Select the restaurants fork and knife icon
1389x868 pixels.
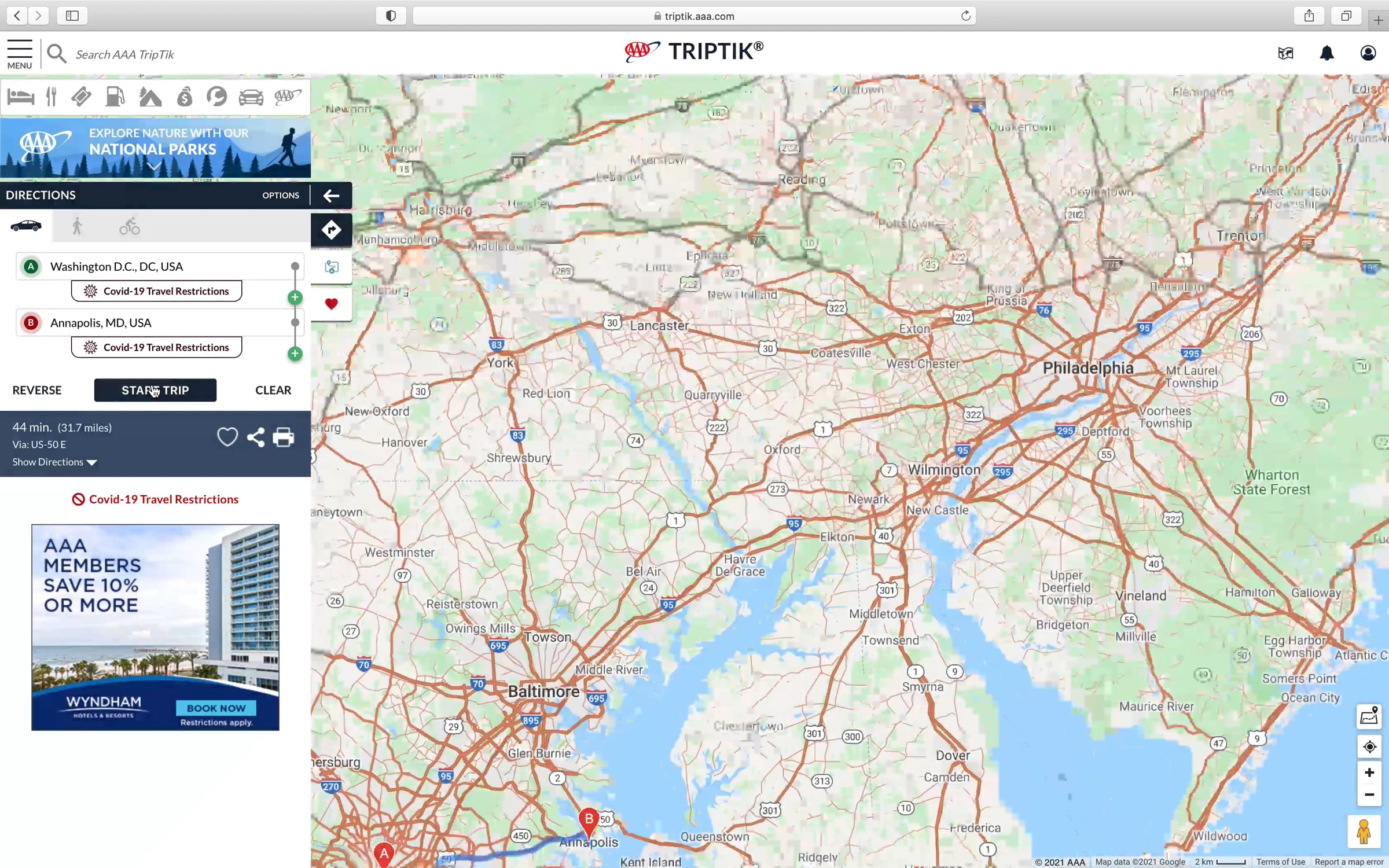52,97
